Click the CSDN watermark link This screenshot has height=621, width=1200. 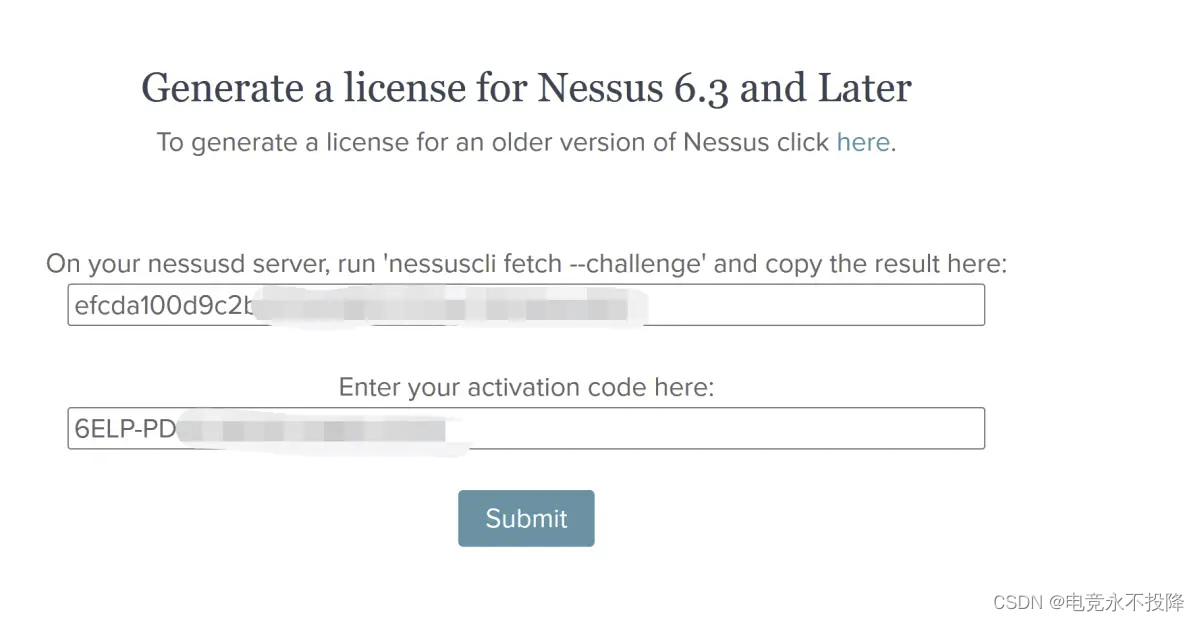[x=1017, y=602]
